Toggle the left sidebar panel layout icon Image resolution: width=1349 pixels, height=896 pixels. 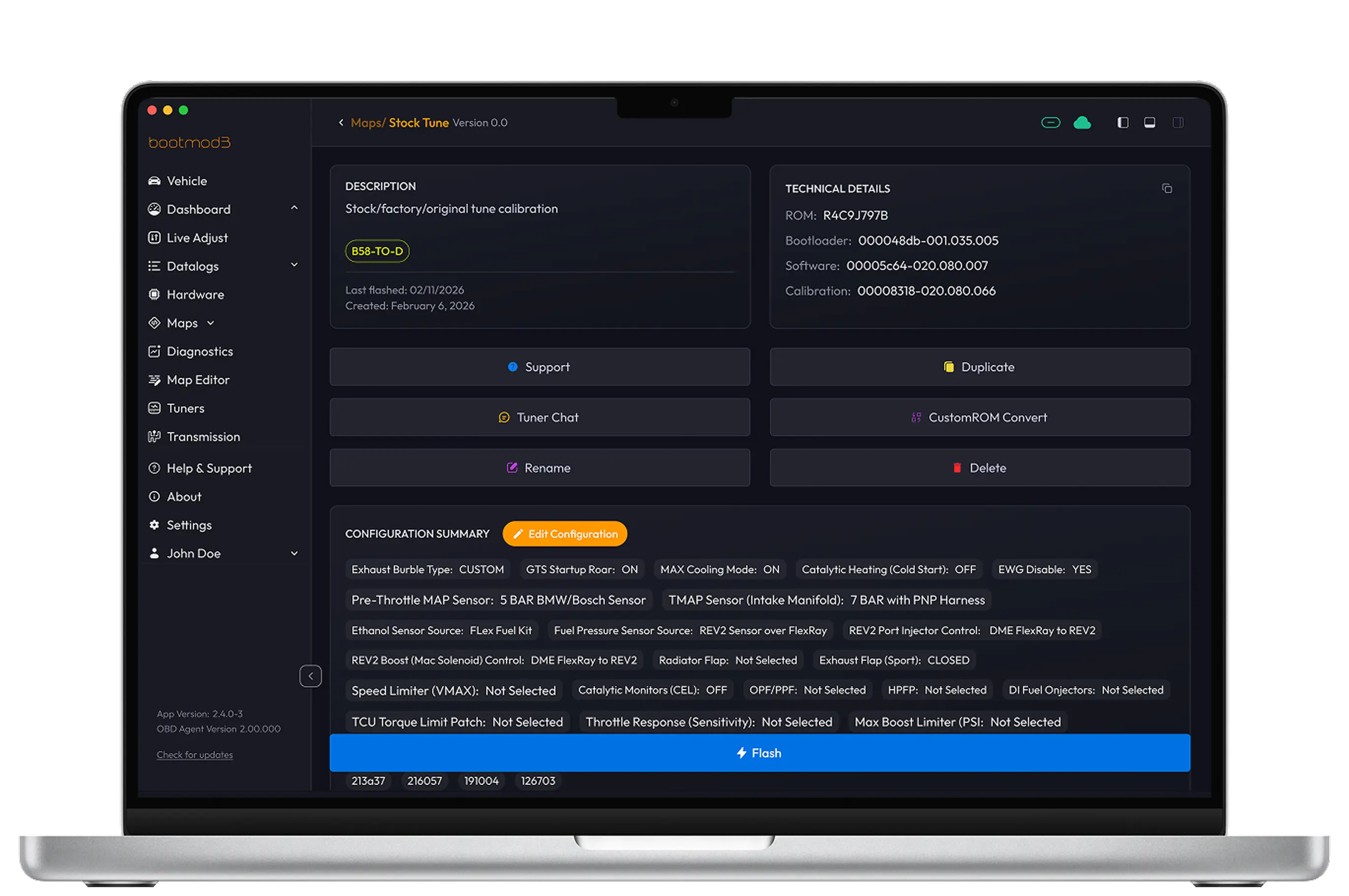(1123, 123)
